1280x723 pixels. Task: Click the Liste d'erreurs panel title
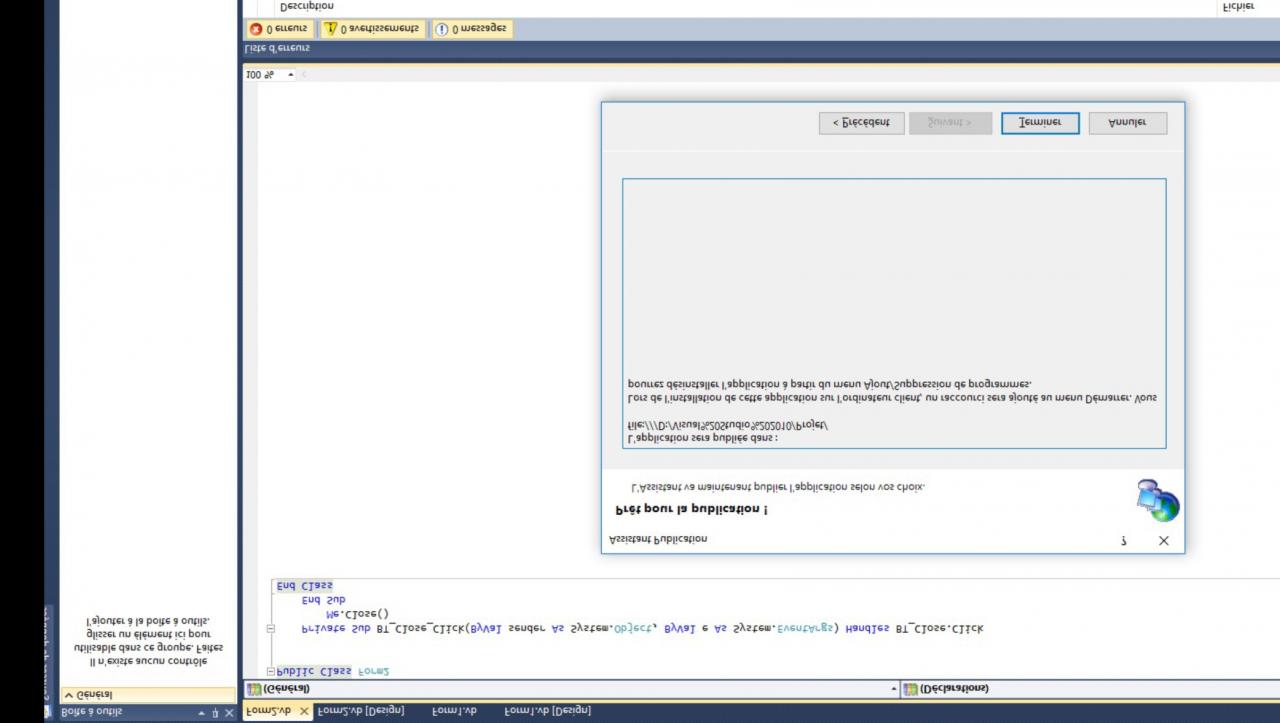tap(278, 48)
